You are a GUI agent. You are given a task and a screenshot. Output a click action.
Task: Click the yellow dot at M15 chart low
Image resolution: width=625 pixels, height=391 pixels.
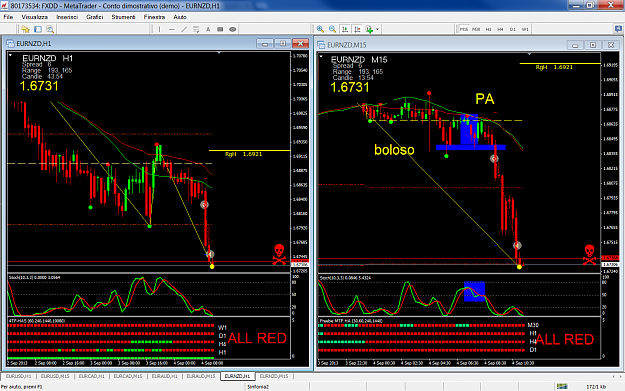point(519,267)
